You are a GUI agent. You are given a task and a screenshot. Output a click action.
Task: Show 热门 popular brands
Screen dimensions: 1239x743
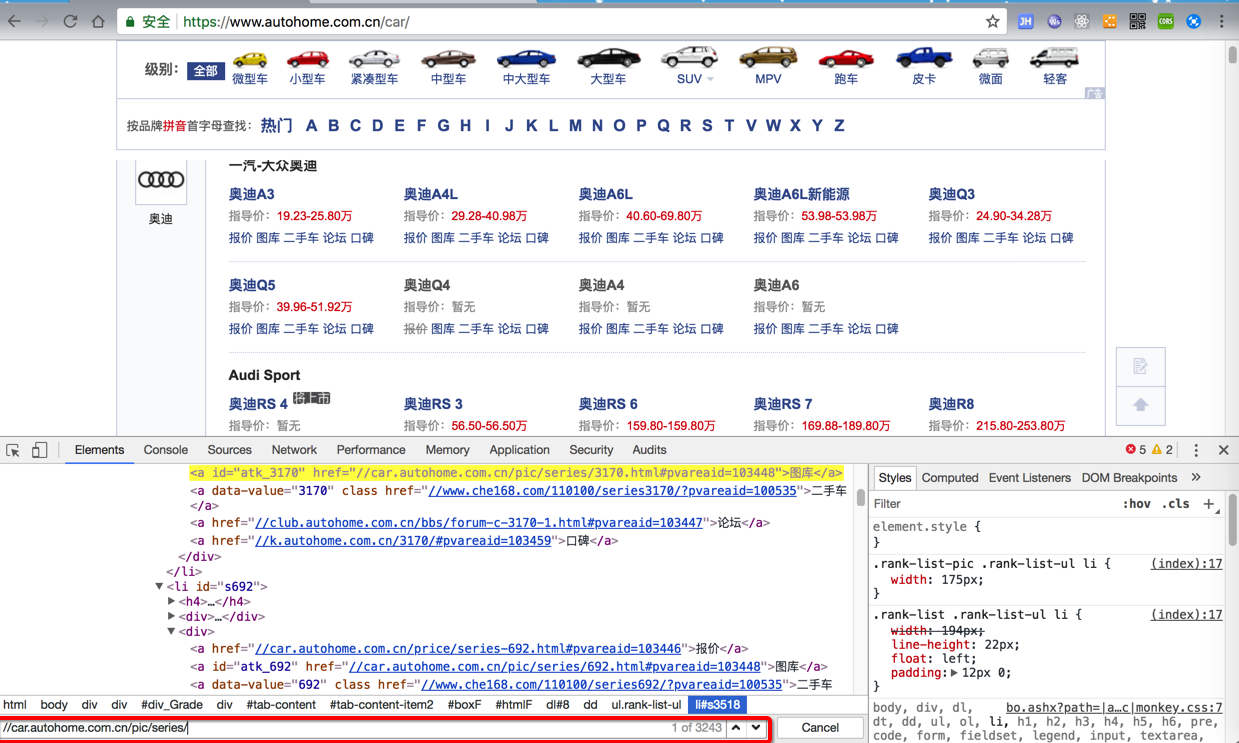tap(276, 125)
